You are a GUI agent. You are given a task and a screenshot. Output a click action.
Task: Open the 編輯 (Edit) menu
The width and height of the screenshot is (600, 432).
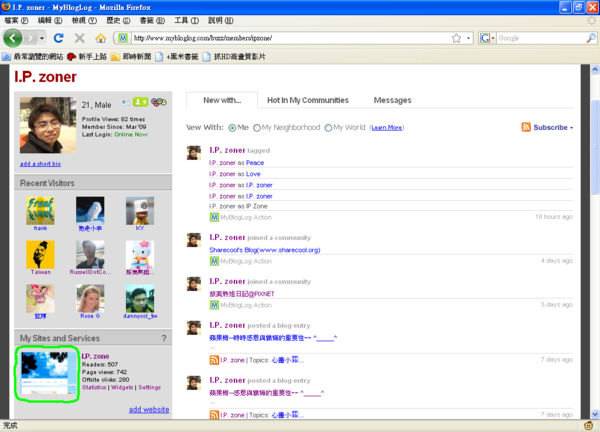click(x=50, y=20)
